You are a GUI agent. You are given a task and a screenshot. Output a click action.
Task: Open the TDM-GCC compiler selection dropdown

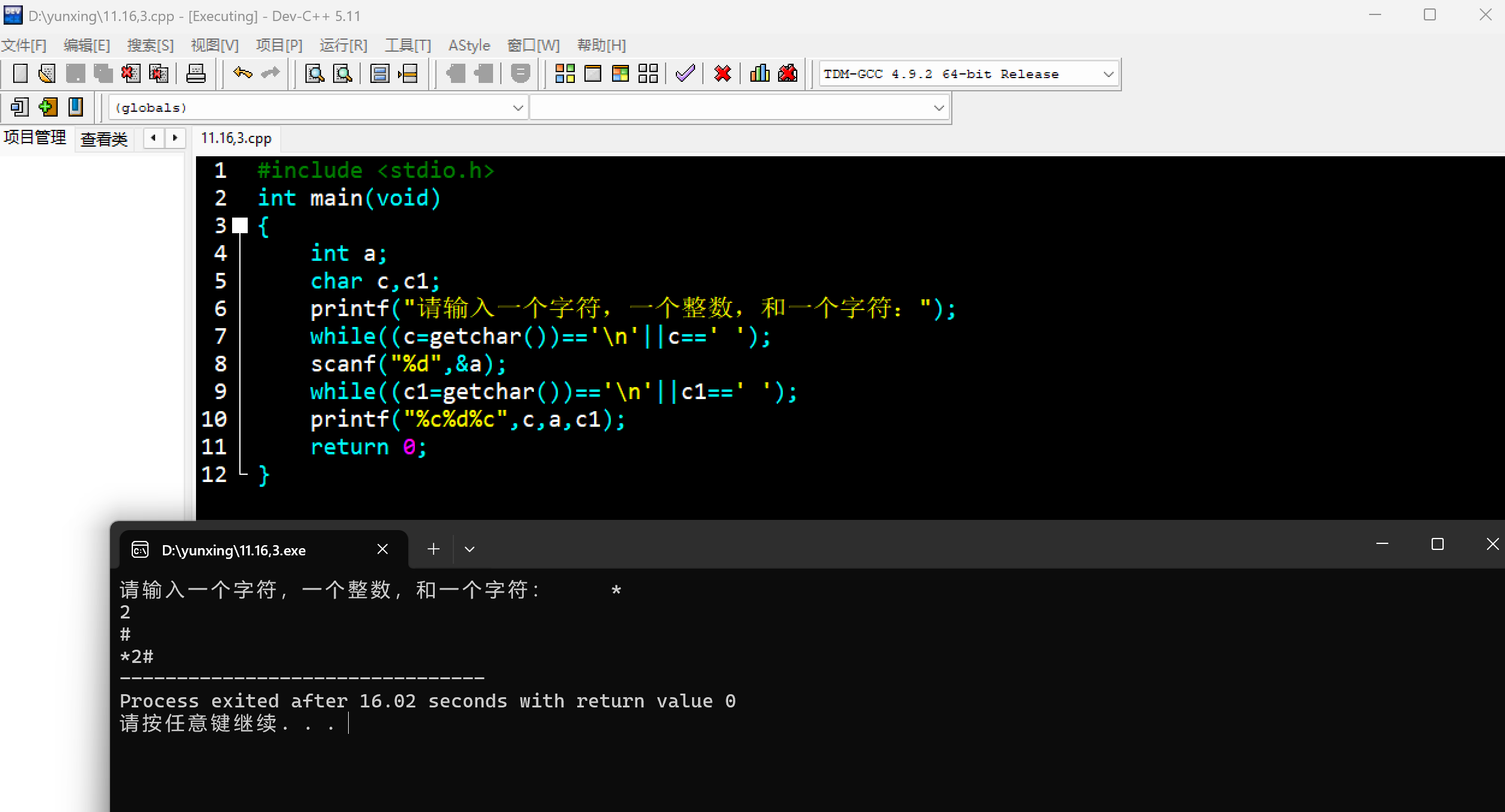coord(1108,75)
